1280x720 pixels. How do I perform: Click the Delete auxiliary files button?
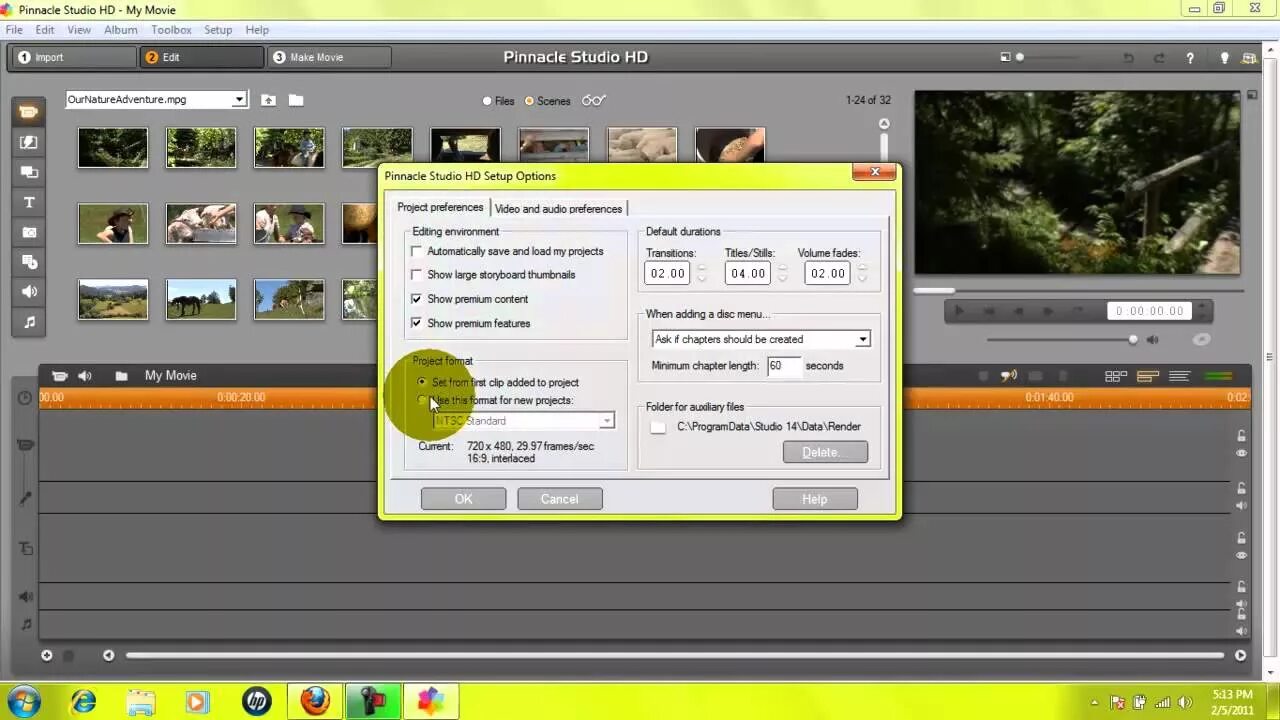[x=825, y=452]
